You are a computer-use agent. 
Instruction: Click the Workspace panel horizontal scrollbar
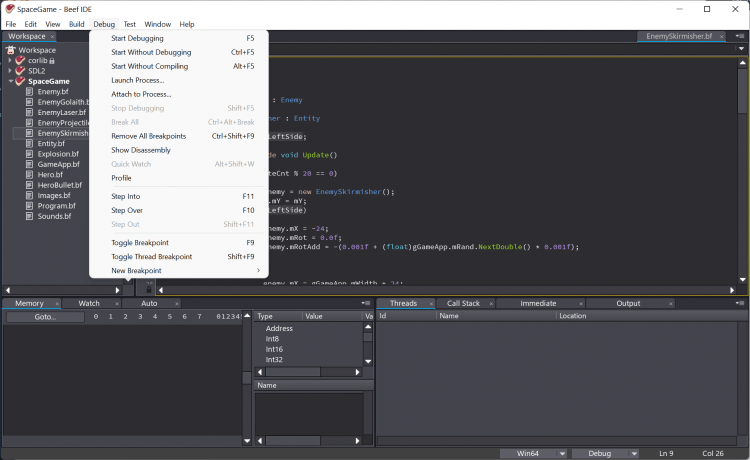(x=60, y=290)
